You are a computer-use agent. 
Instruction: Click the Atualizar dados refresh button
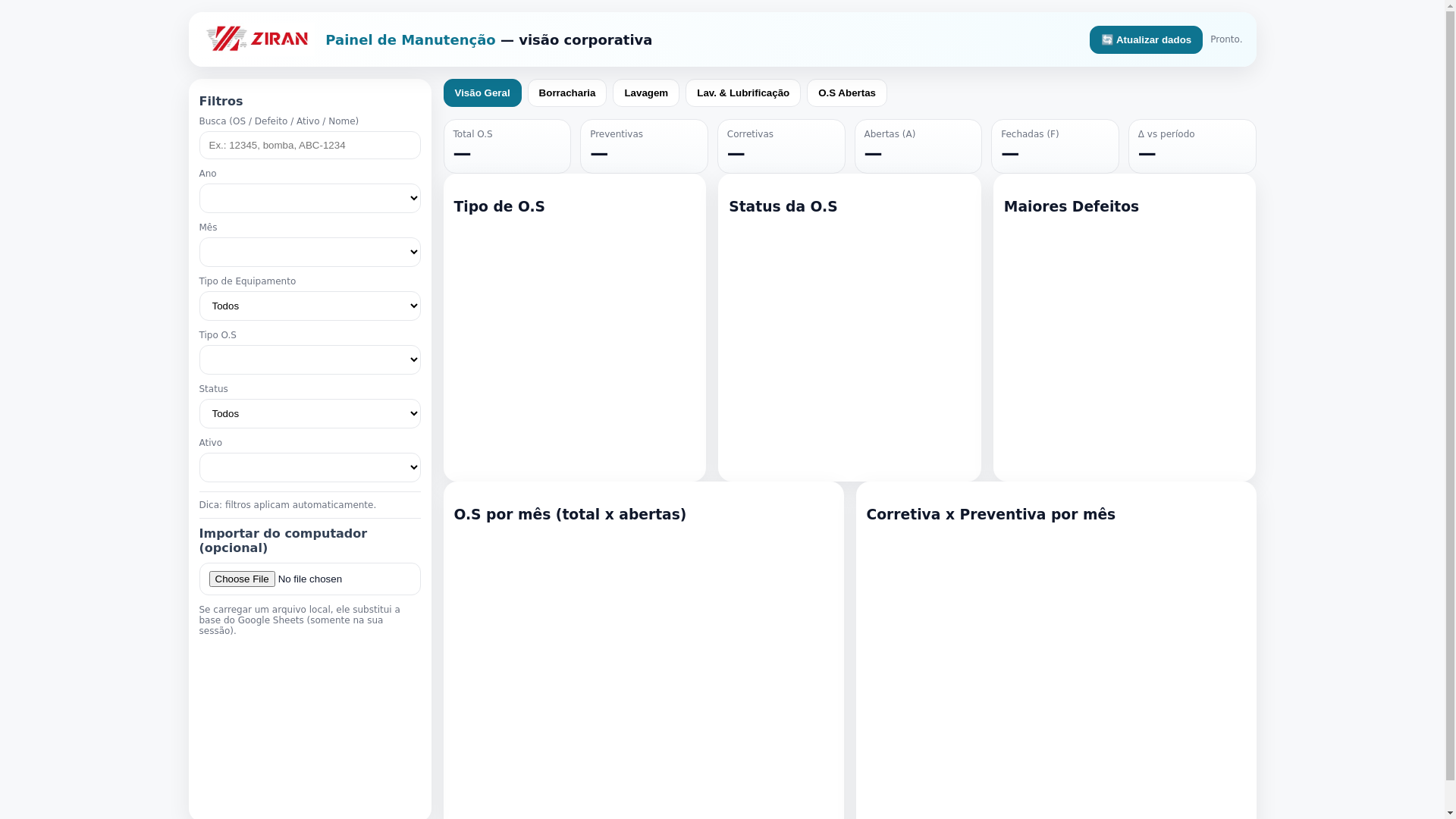(1145, 39)
